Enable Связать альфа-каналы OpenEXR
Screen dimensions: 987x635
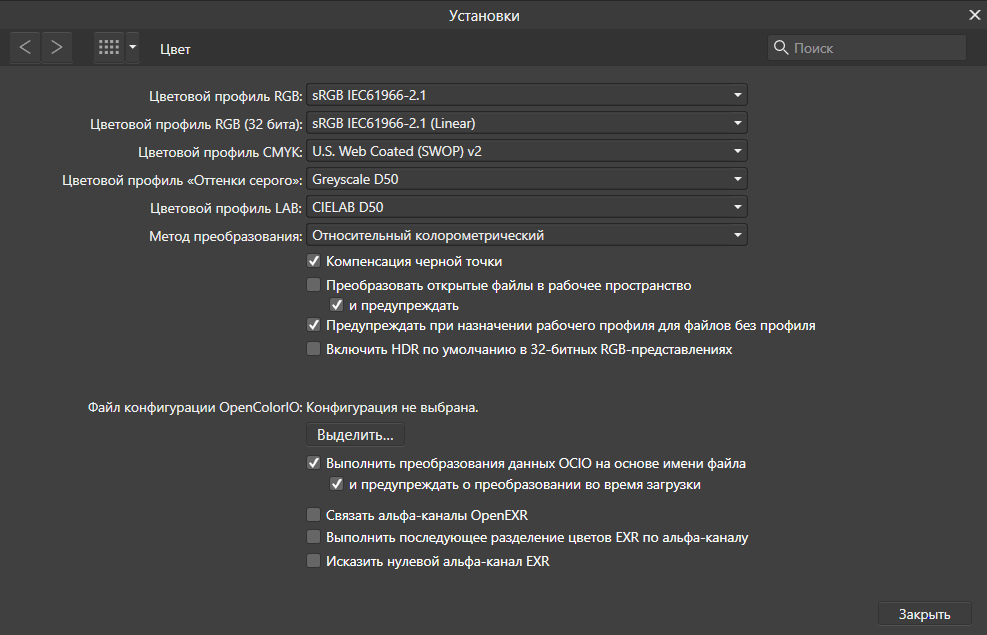pos(313,515)
